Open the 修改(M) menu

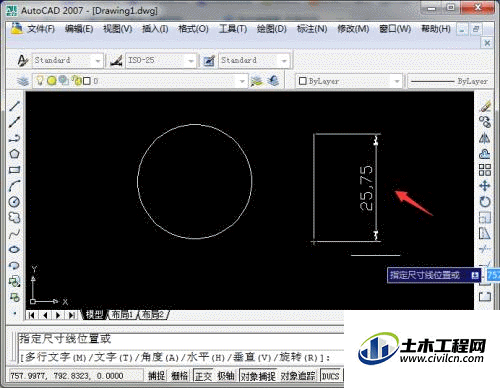pyautogui.click(x=353, y=29)
